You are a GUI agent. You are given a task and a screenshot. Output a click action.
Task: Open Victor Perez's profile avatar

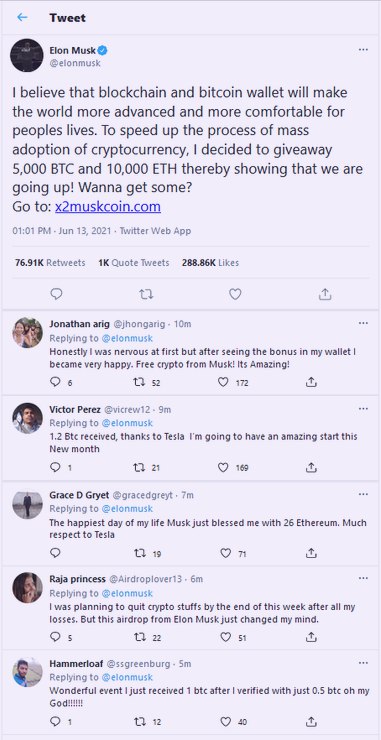[x=27, y=418]
